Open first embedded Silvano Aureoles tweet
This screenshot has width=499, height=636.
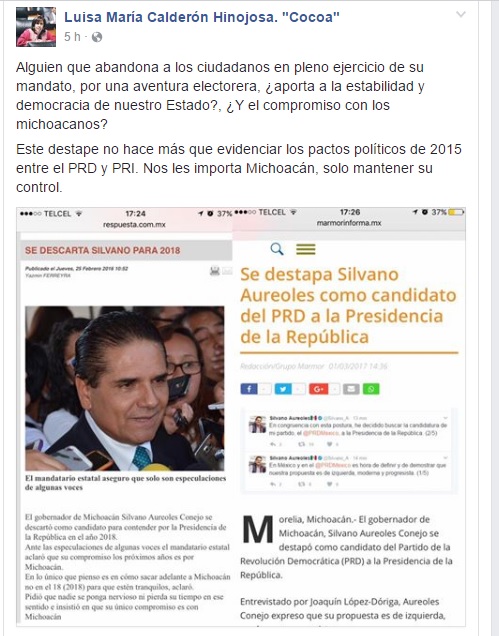click(348, 431)
